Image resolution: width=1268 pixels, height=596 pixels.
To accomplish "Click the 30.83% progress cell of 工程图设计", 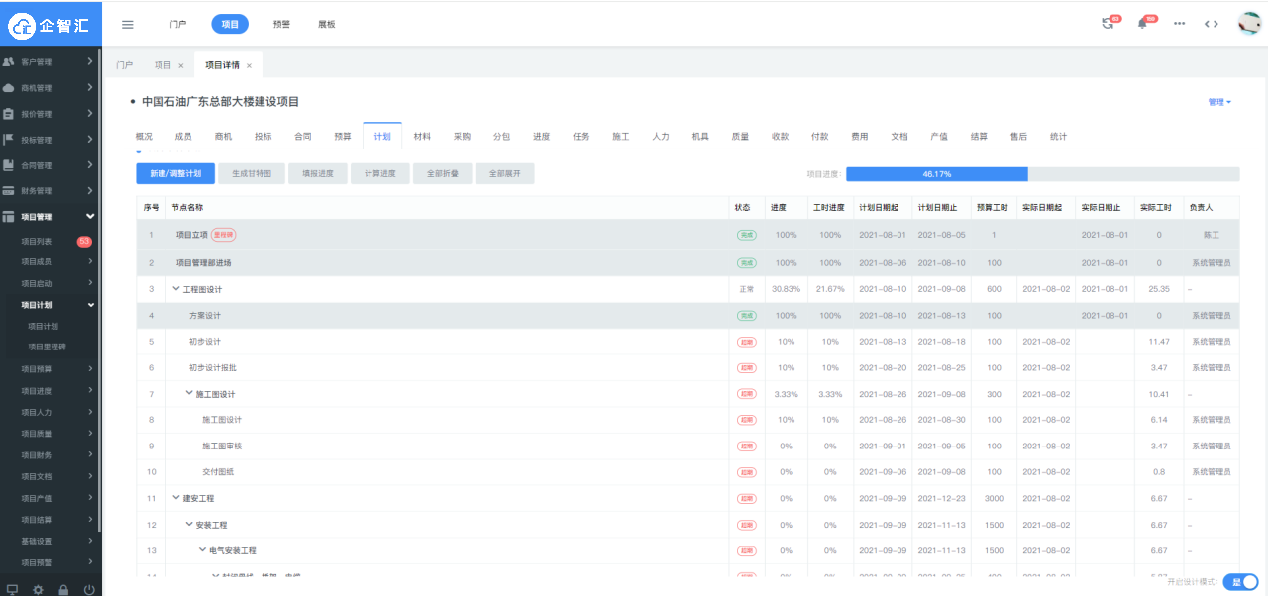I will (x=786, y=289).
